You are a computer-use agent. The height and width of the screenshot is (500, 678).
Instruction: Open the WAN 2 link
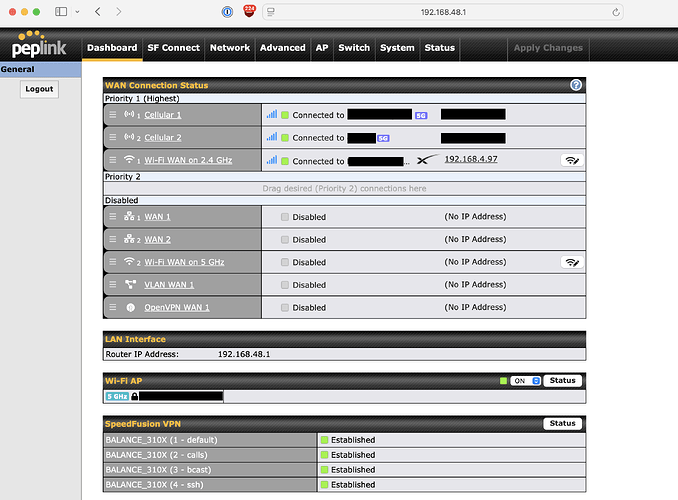[157, 239]
